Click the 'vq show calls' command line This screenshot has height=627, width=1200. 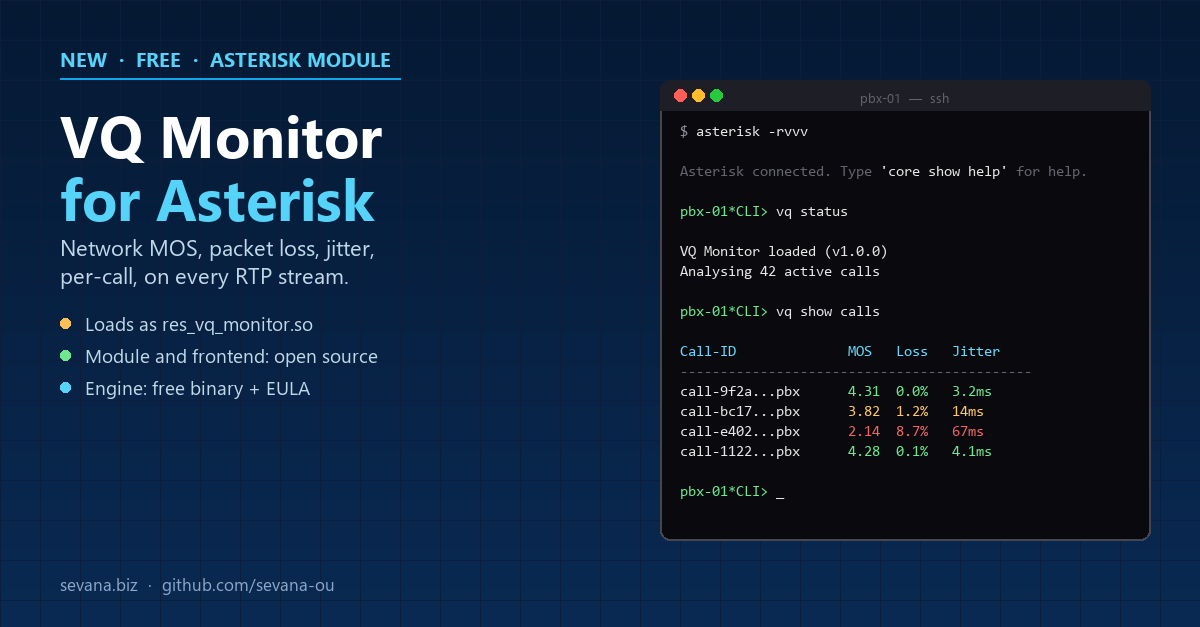tap(780, 311)
